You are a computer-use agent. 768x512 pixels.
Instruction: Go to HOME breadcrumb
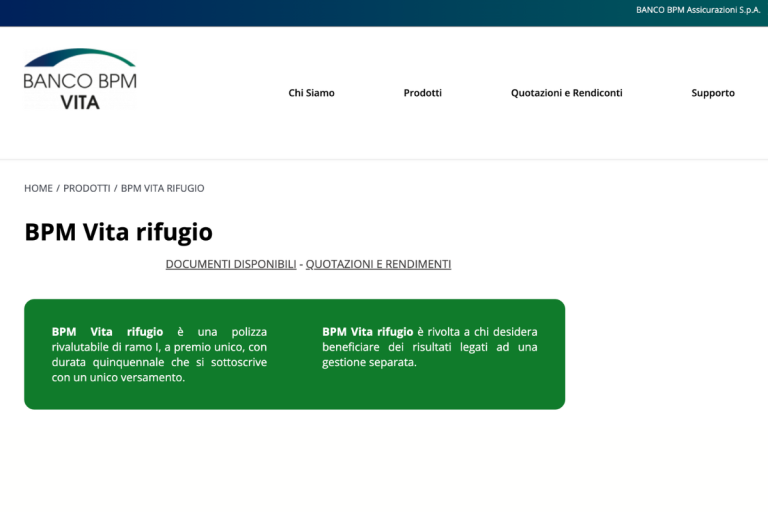38,188
